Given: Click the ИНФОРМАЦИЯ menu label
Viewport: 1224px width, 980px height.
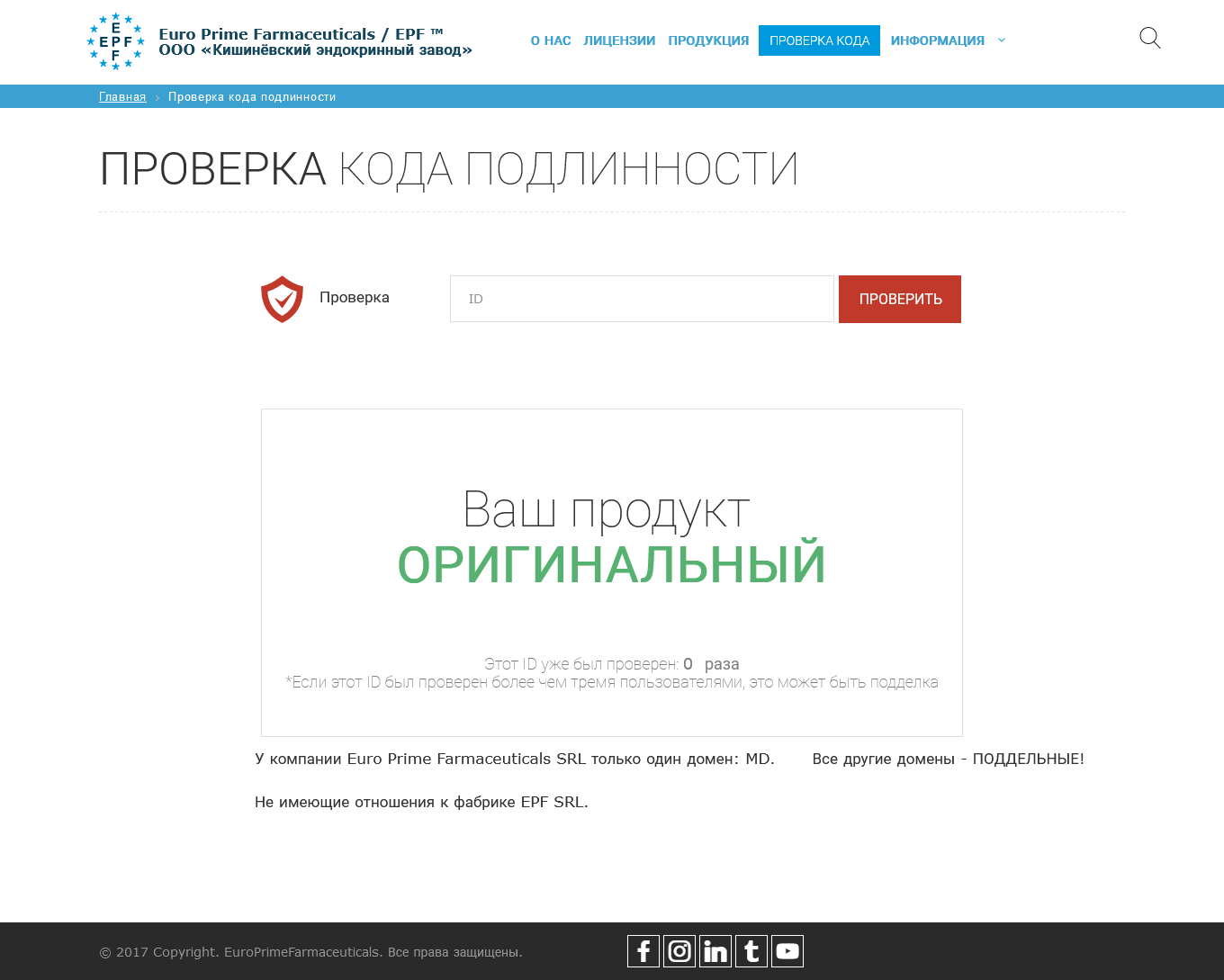Looking at the screenshot, I should click(937, 40).
